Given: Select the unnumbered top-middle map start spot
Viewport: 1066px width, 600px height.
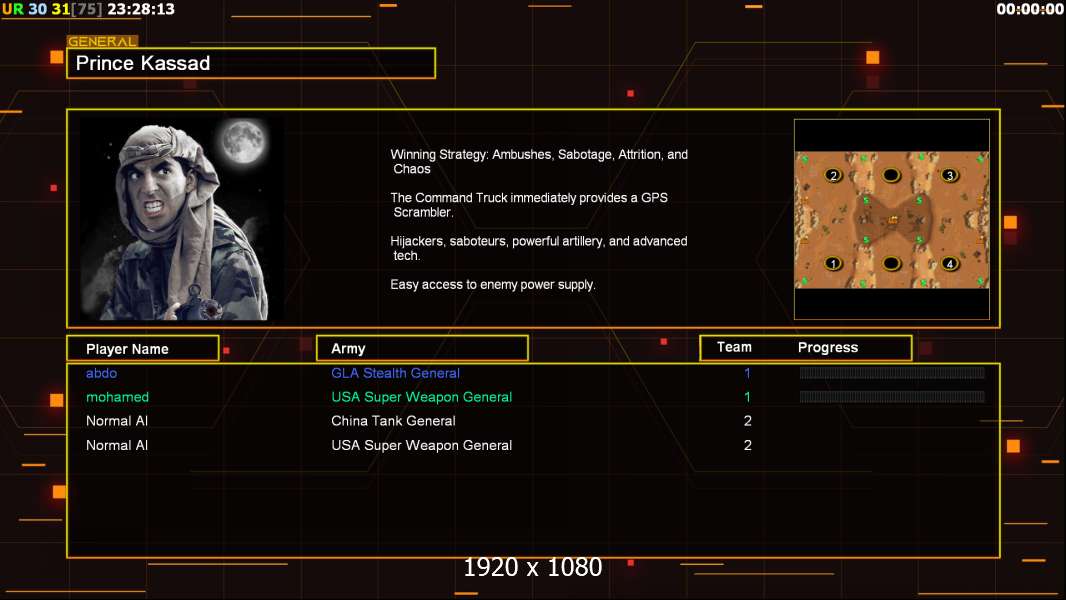Looking at the screenshot, I should click(x=891, y=175).
